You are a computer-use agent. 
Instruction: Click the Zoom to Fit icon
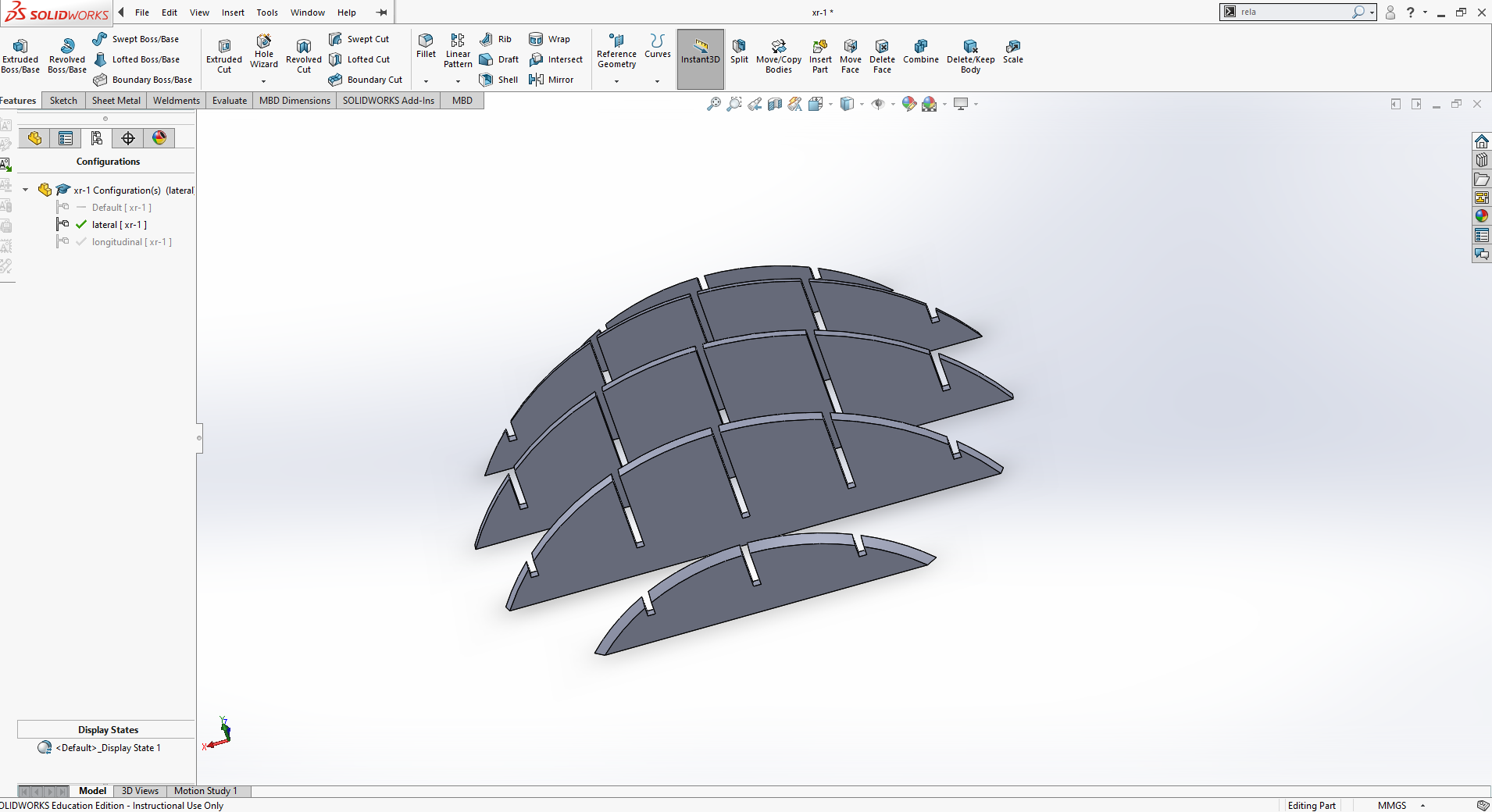click(714, 104)
